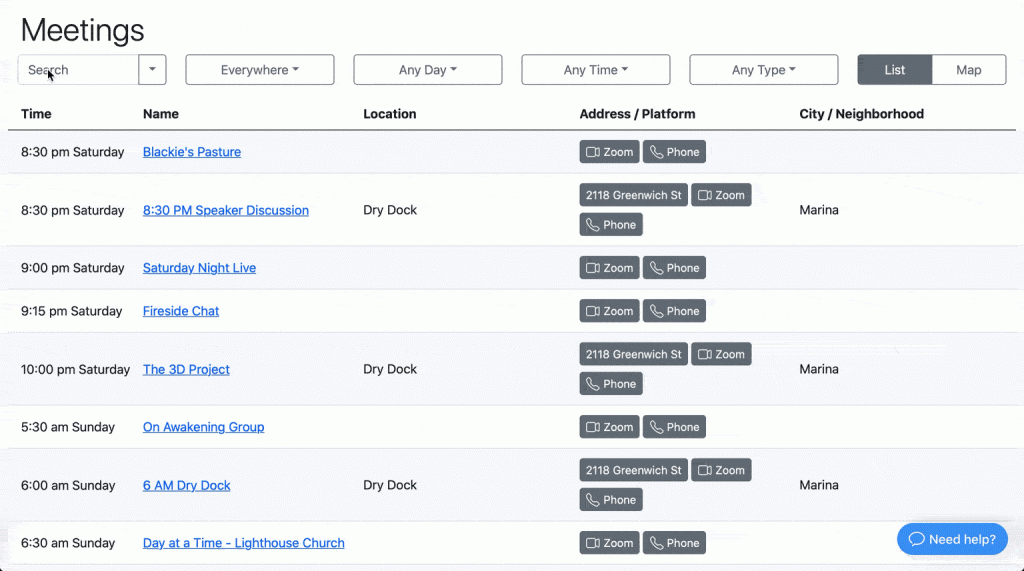Expand the Any Day filter dropdown
The width and height of the screenshot is (1024, 571).
click(x=428, y=70)
